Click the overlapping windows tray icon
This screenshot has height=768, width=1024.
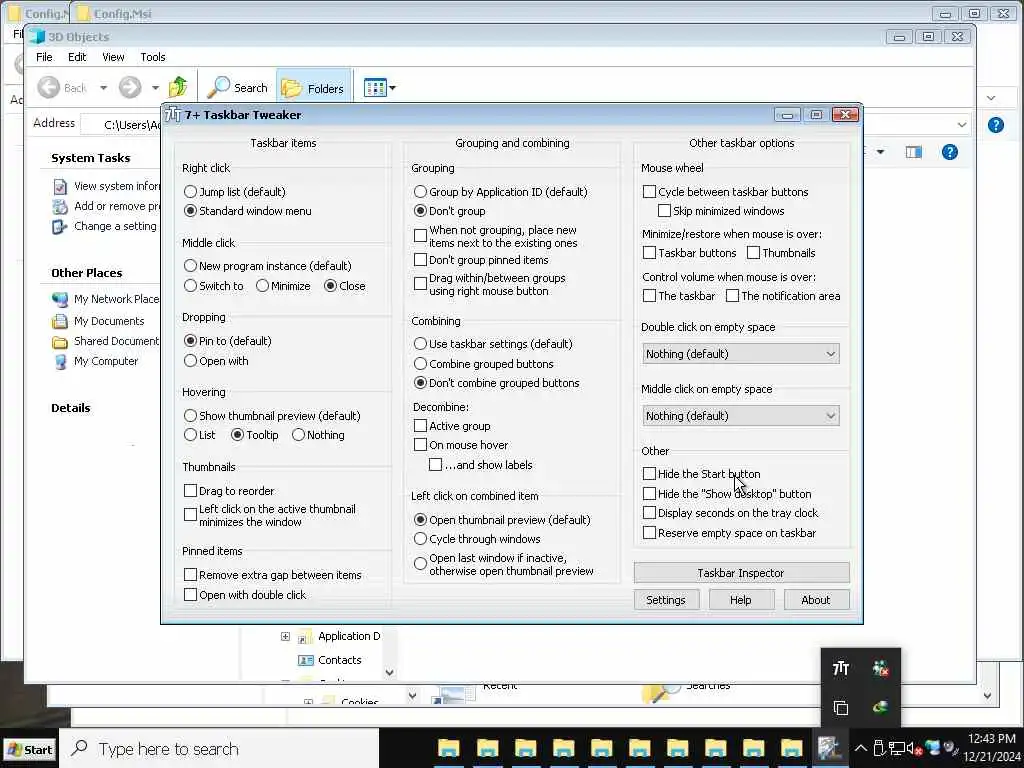840,707
